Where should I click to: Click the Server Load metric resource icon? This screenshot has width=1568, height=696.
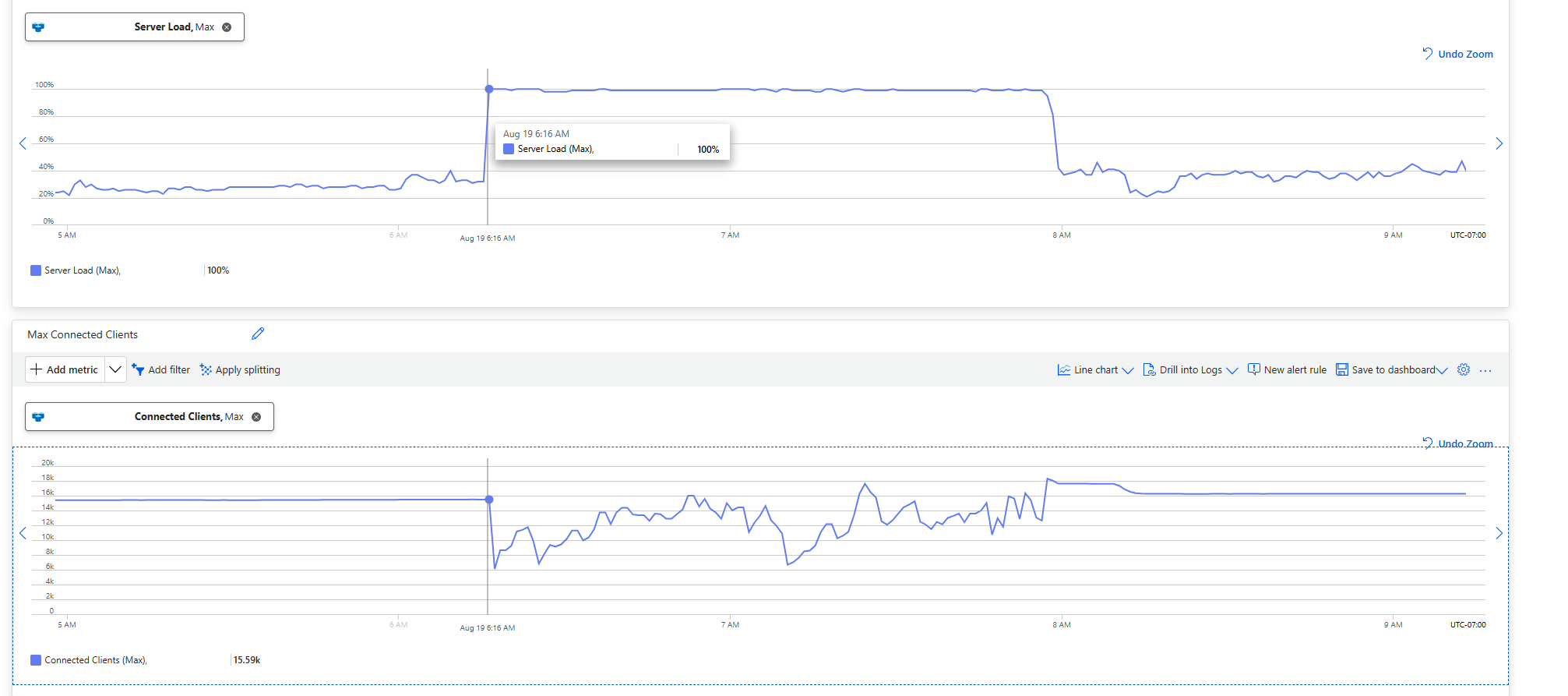point(38,27)
